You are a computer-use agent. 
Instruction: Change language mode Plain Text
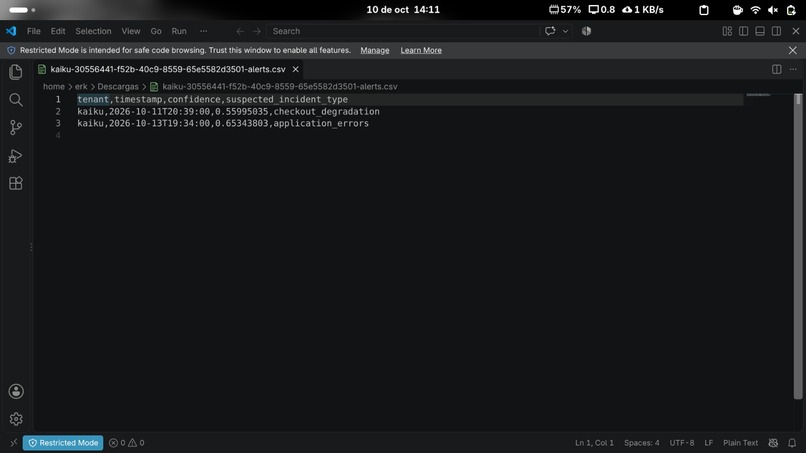click(740, 443)
